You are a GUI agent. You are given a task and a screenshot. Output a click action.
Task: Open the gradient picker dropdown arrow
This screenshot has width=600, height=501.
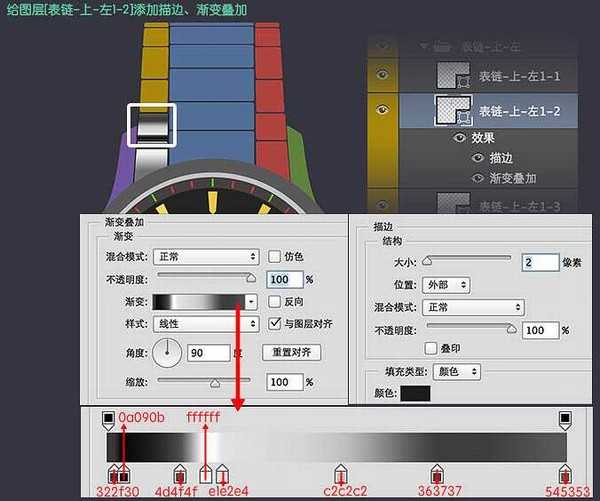click(251, 301)
